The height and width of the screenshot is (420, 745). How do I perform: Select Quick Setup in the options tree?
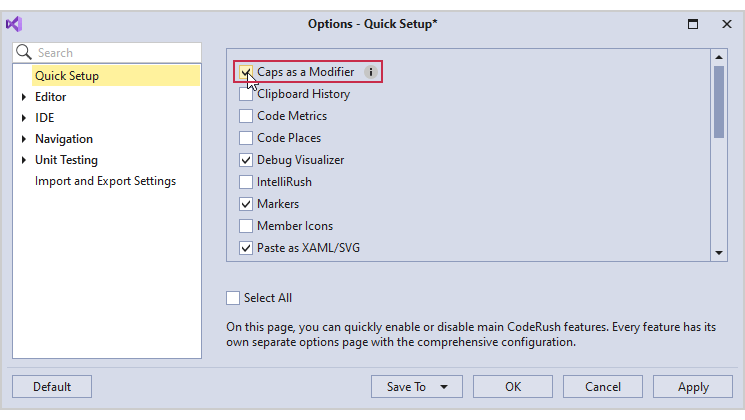(x=66, y=75)
